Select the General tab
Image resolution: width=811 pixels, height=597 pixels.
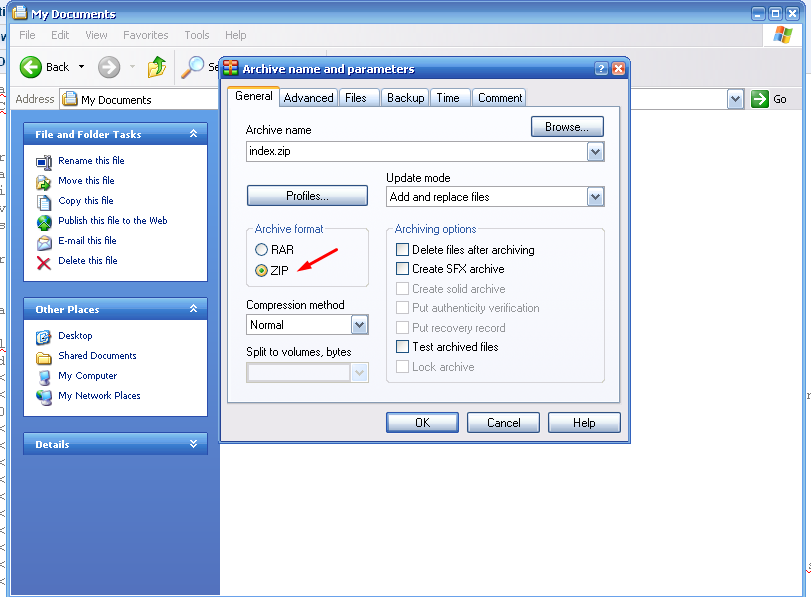253,96
